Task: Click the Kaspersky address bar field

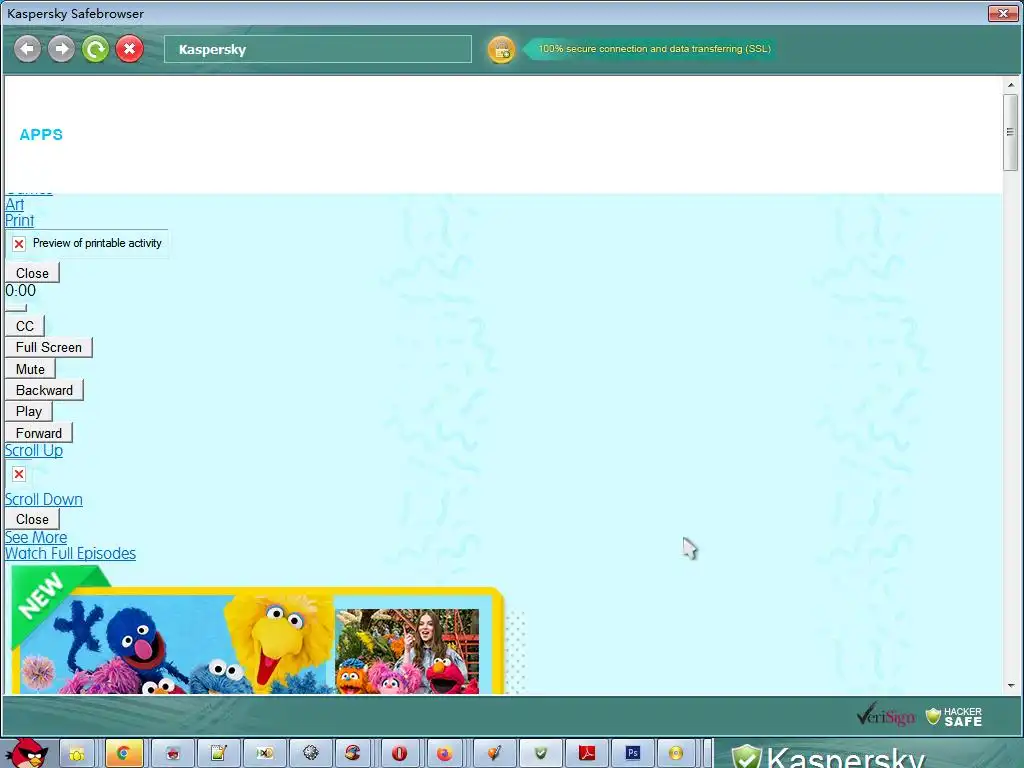Action: click(x=317, y=49)
